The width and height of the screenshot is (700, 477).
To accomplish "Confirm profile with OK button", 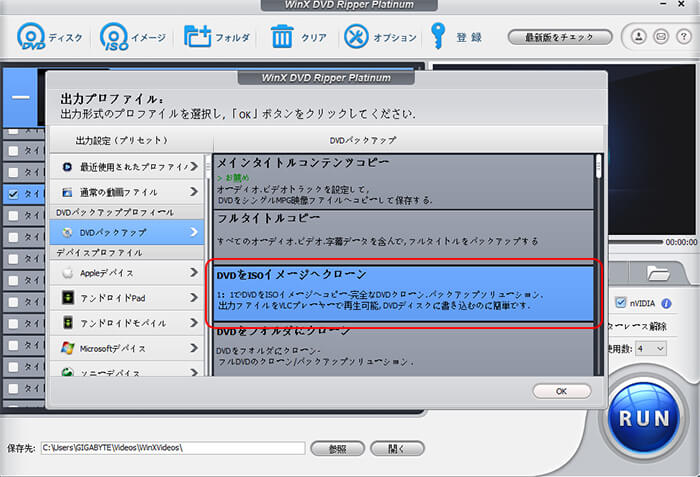I will 562,391.
